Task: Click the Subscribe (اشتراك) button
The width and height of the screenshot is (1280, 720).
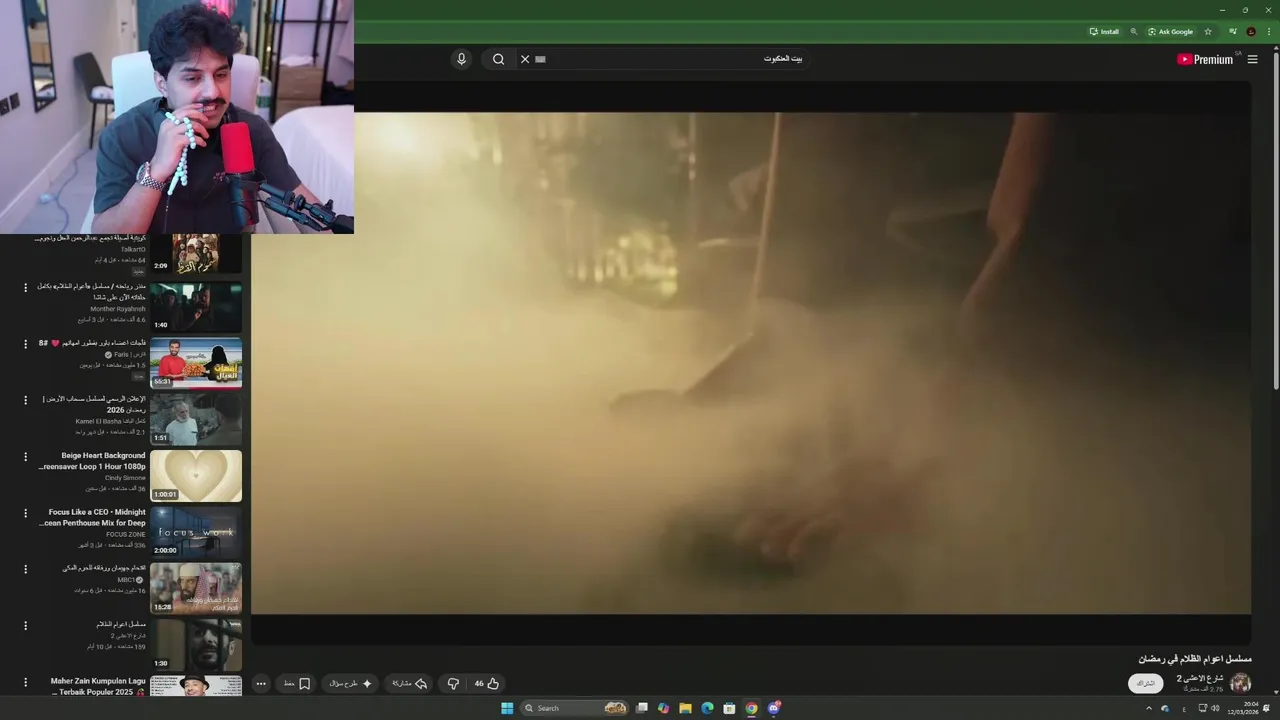Action: [x=1146, y=684]
